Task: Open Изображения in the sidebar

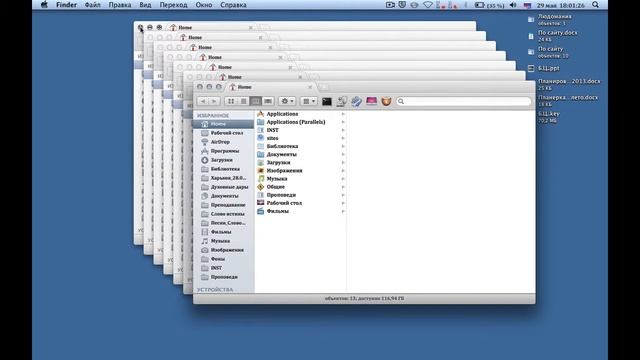Action: (223, 250)
